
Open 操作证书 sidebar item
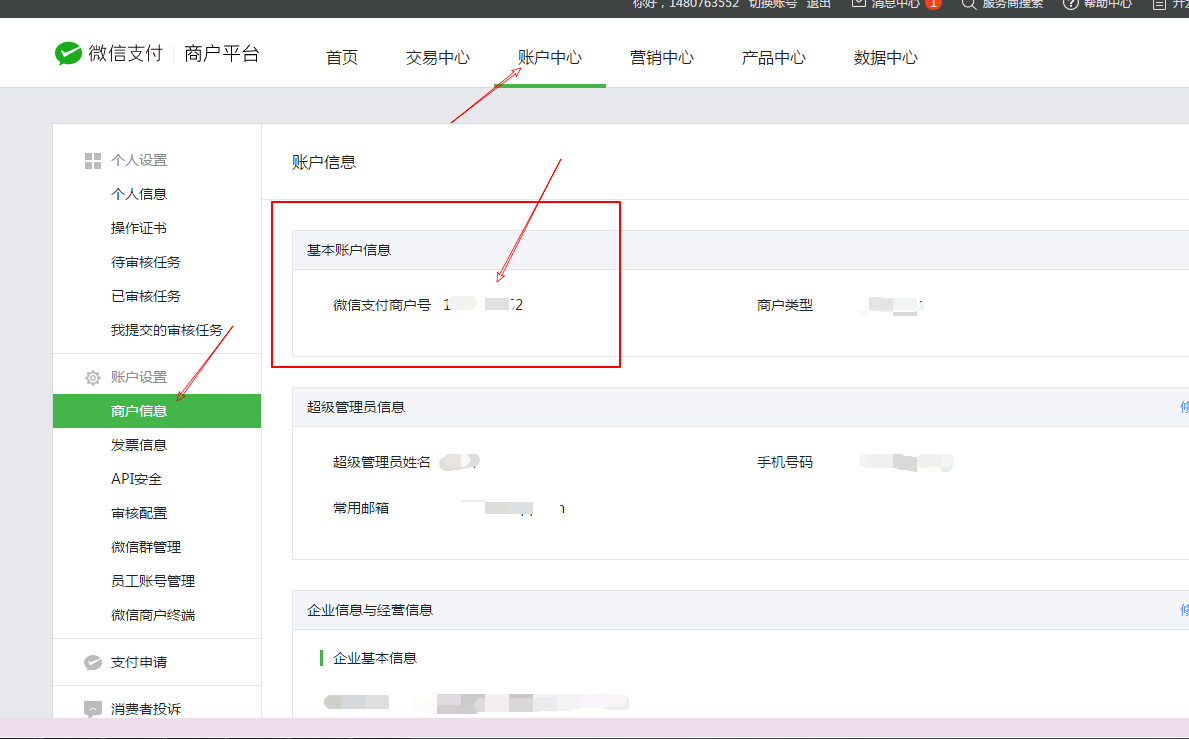coord(139,228)
